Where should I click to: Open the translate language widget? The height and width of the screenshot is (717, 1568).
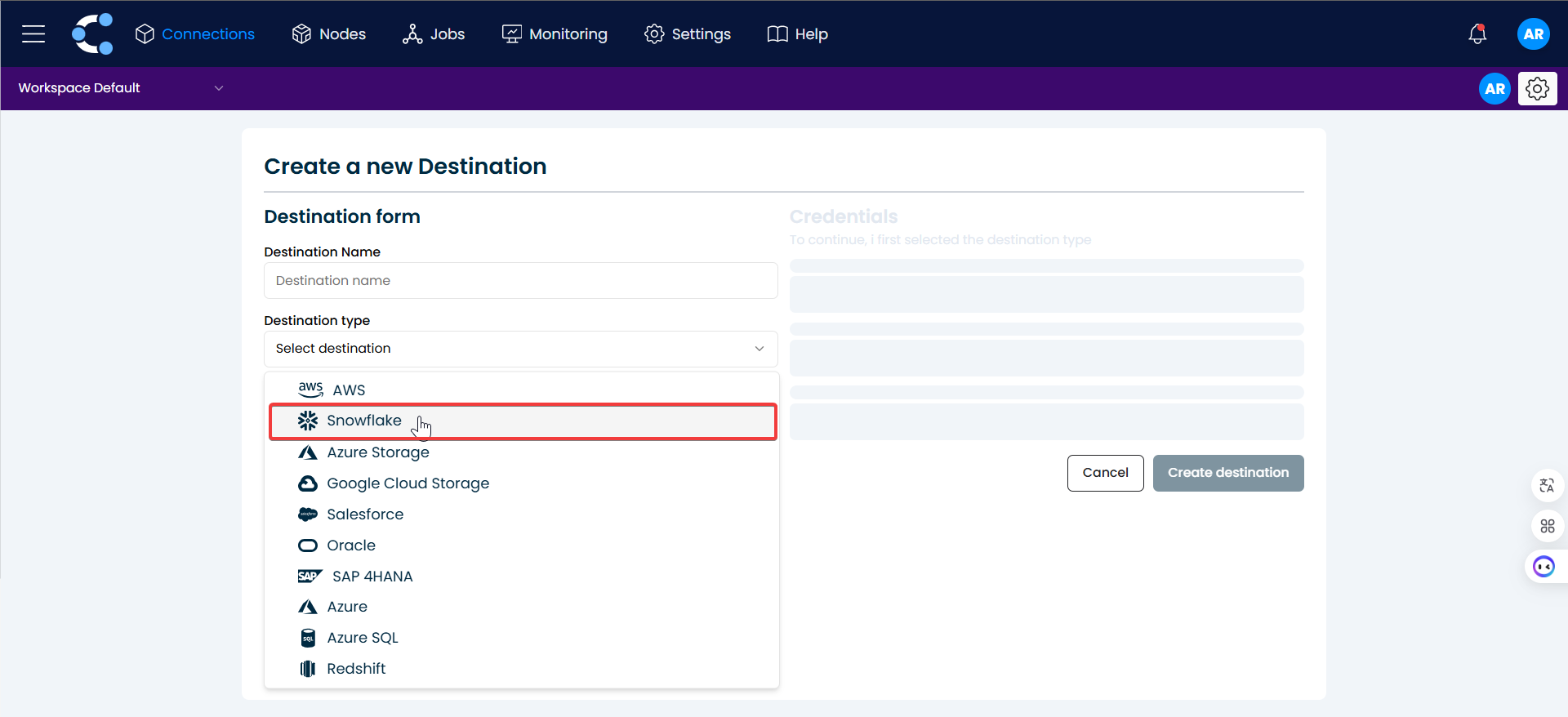1547,486
